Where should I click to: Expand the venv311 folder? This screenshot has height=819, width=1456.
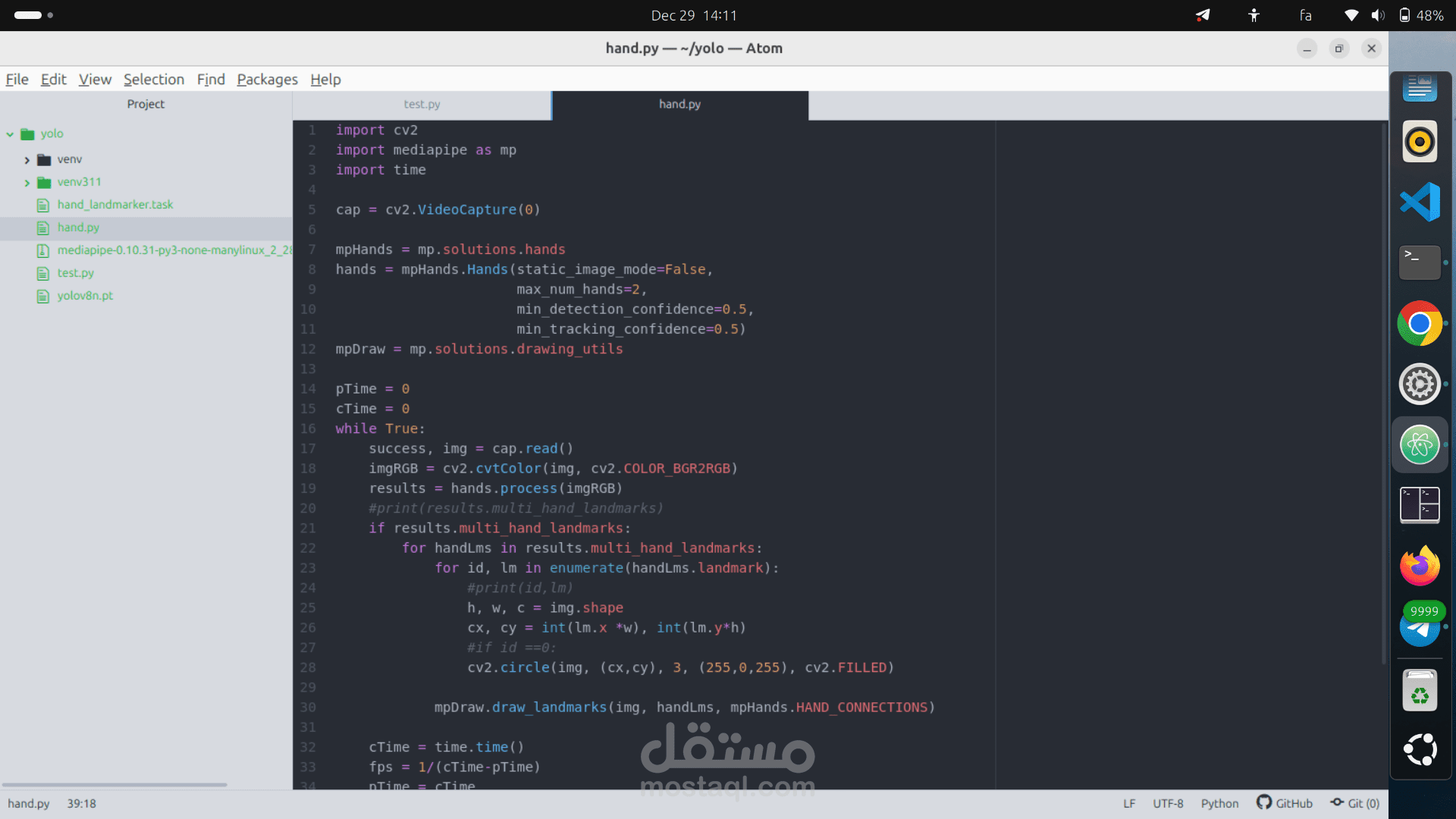[x=27, y=183]
